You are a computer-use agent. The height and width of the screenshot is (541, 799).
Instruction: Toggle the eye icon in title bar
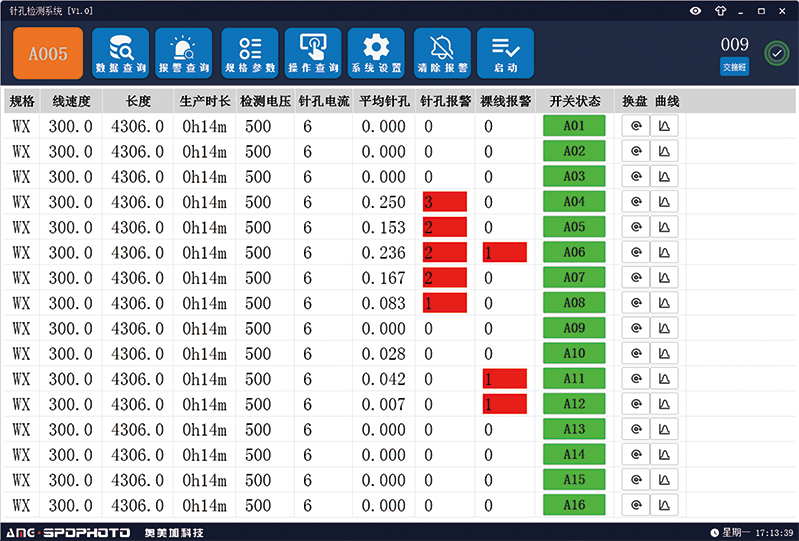696,9
